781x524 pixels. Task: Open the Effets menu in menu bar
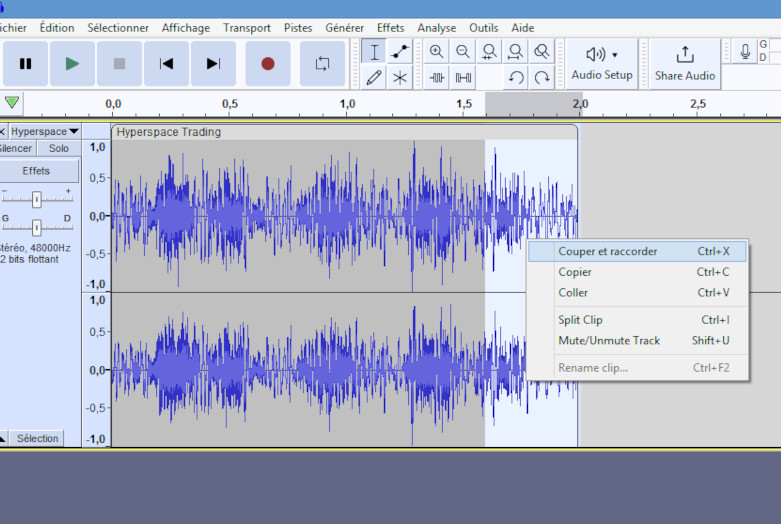click(x=390, y=28)
